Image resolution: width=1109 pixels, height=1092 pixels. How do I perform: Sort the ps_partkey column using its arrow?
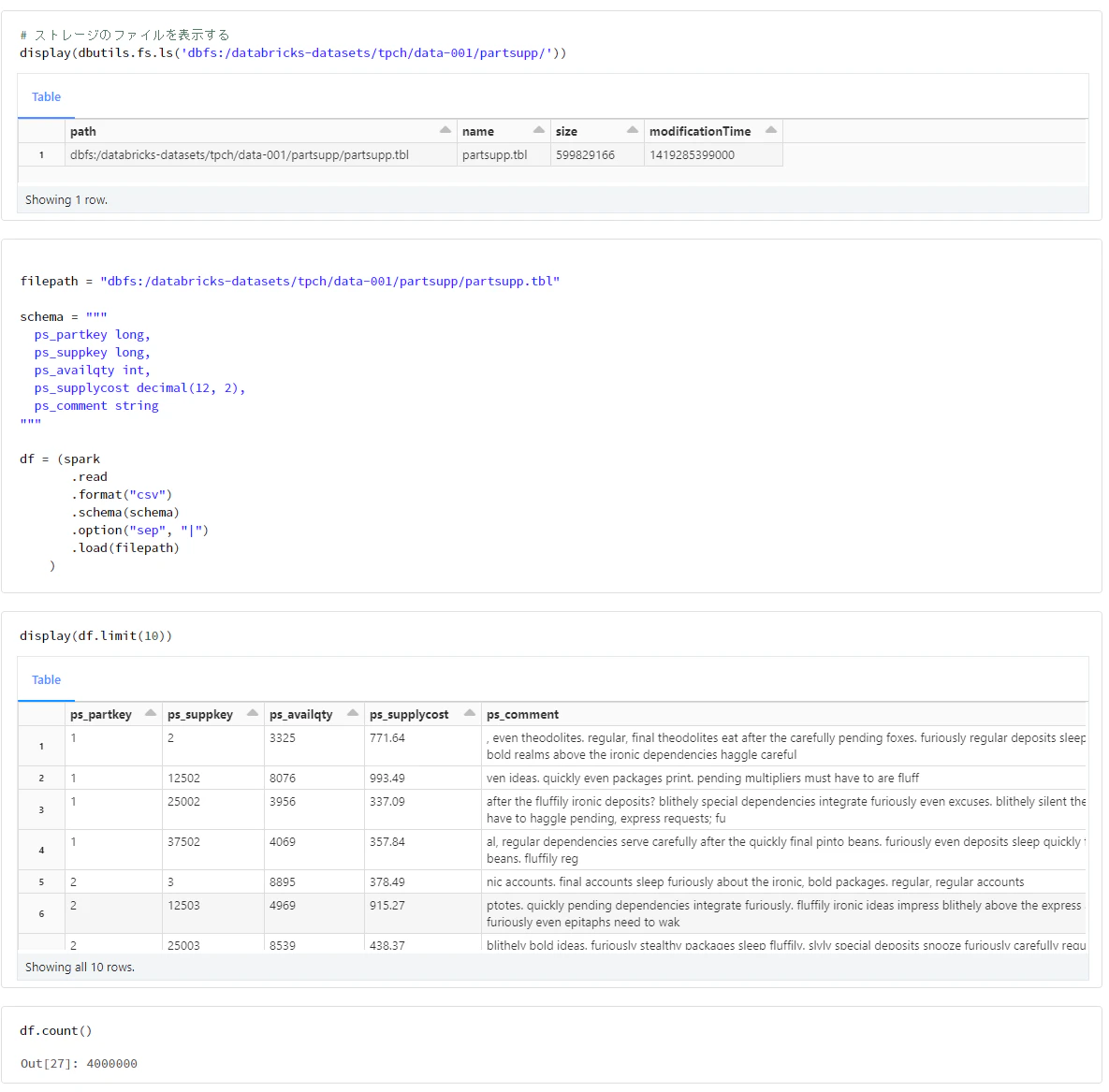(x=151, y=713)
